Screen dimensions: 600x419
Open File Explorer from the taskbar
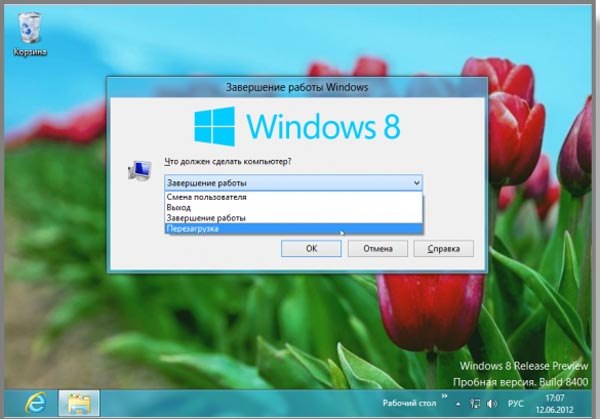(79, 403)
